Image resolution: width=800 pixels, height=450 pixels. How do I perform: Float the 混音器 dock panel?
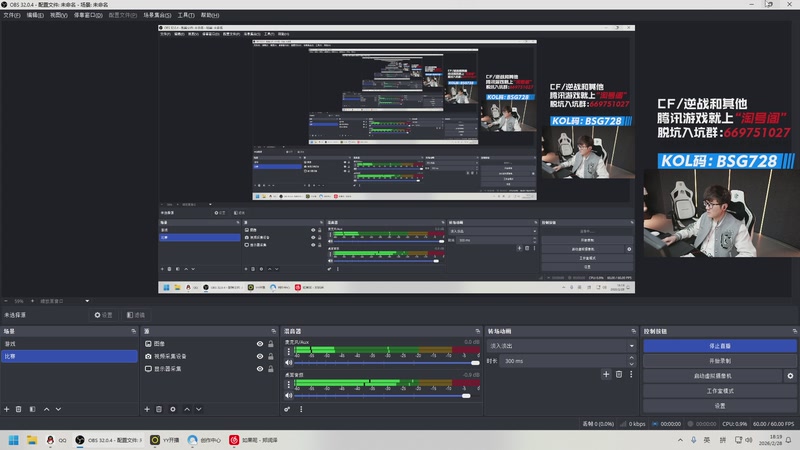click(x=478, y=331)
